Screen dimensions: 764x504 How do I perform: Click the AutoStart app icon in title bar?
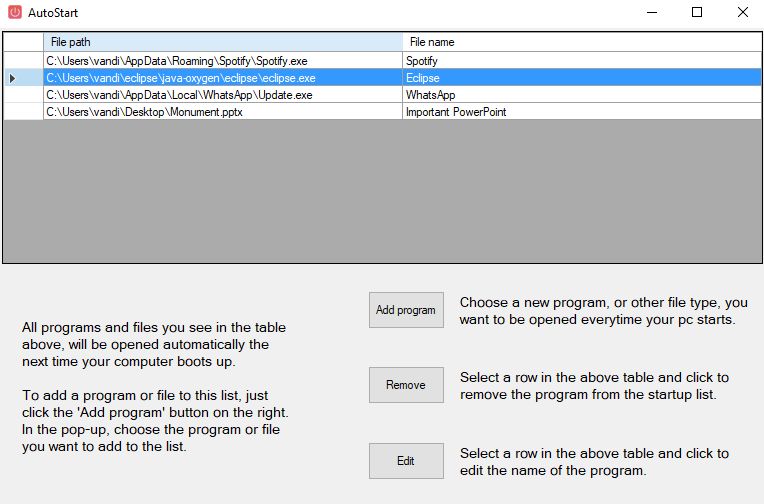(x=14, y=13)
